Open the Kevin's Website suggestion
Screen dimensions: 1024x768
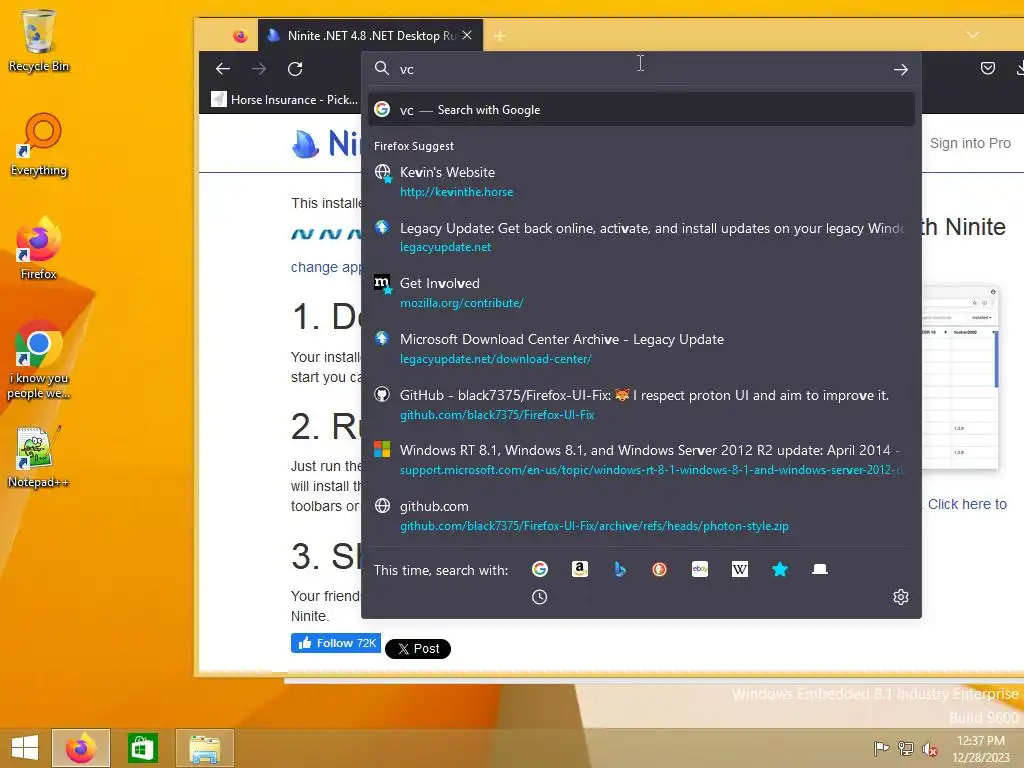pyautogui.click(x=641, y=182)
